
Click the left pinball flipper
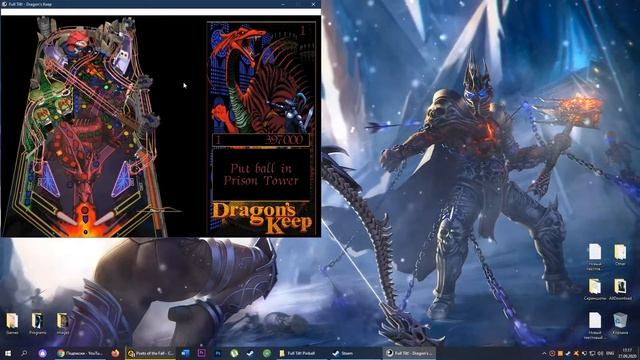click(x=66, y=218)
